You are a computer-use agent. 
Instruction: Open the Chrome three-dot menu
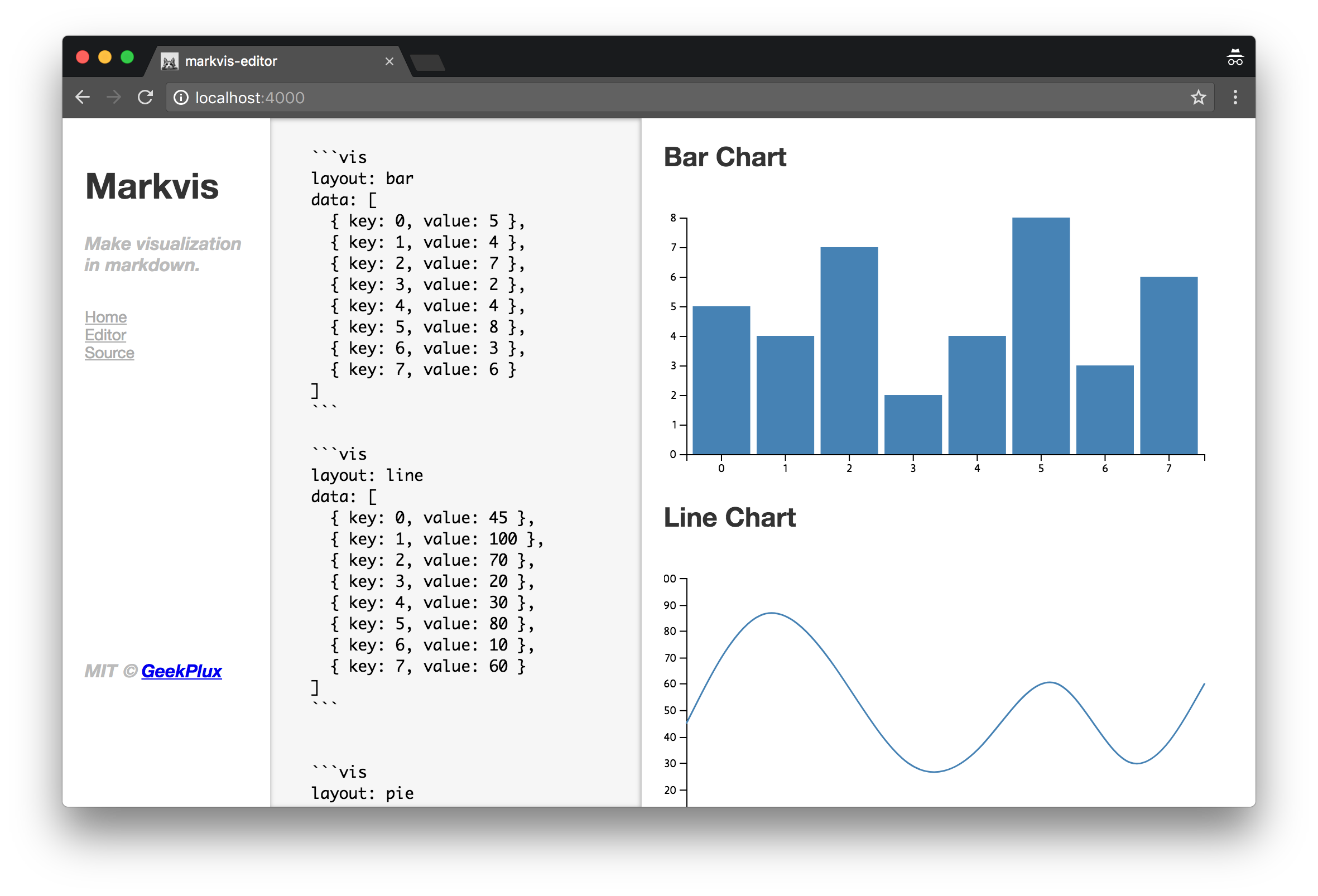pos(1235,98)
